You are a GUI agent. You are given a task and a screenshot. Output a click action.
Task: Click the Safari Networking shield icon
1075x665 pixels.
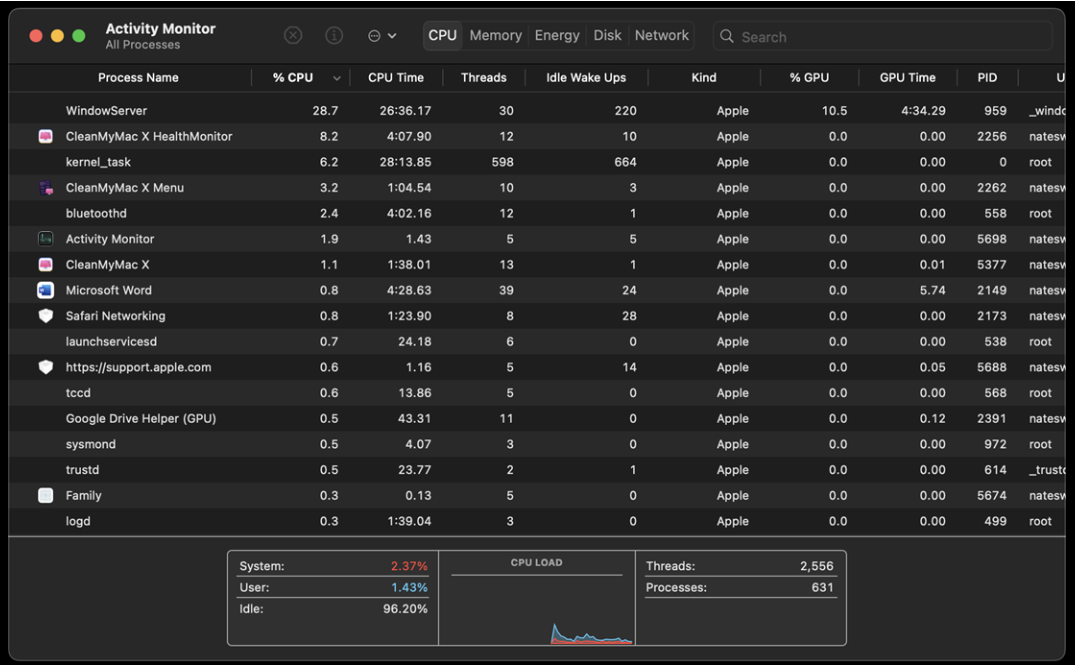pos(45,316)
